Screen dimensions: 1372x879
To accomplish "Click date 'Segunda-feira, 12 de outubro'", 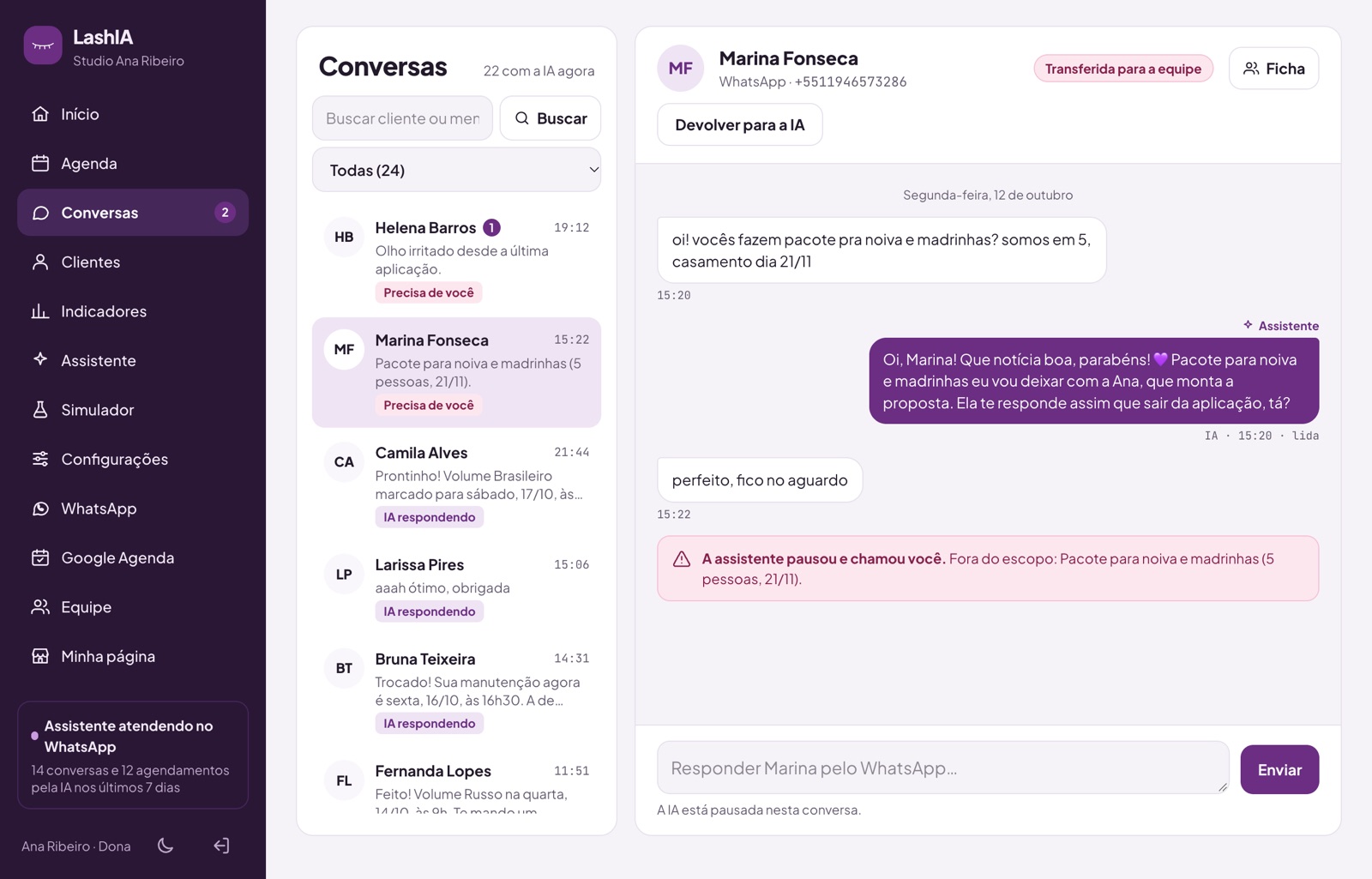I will (x=988, y=195).
